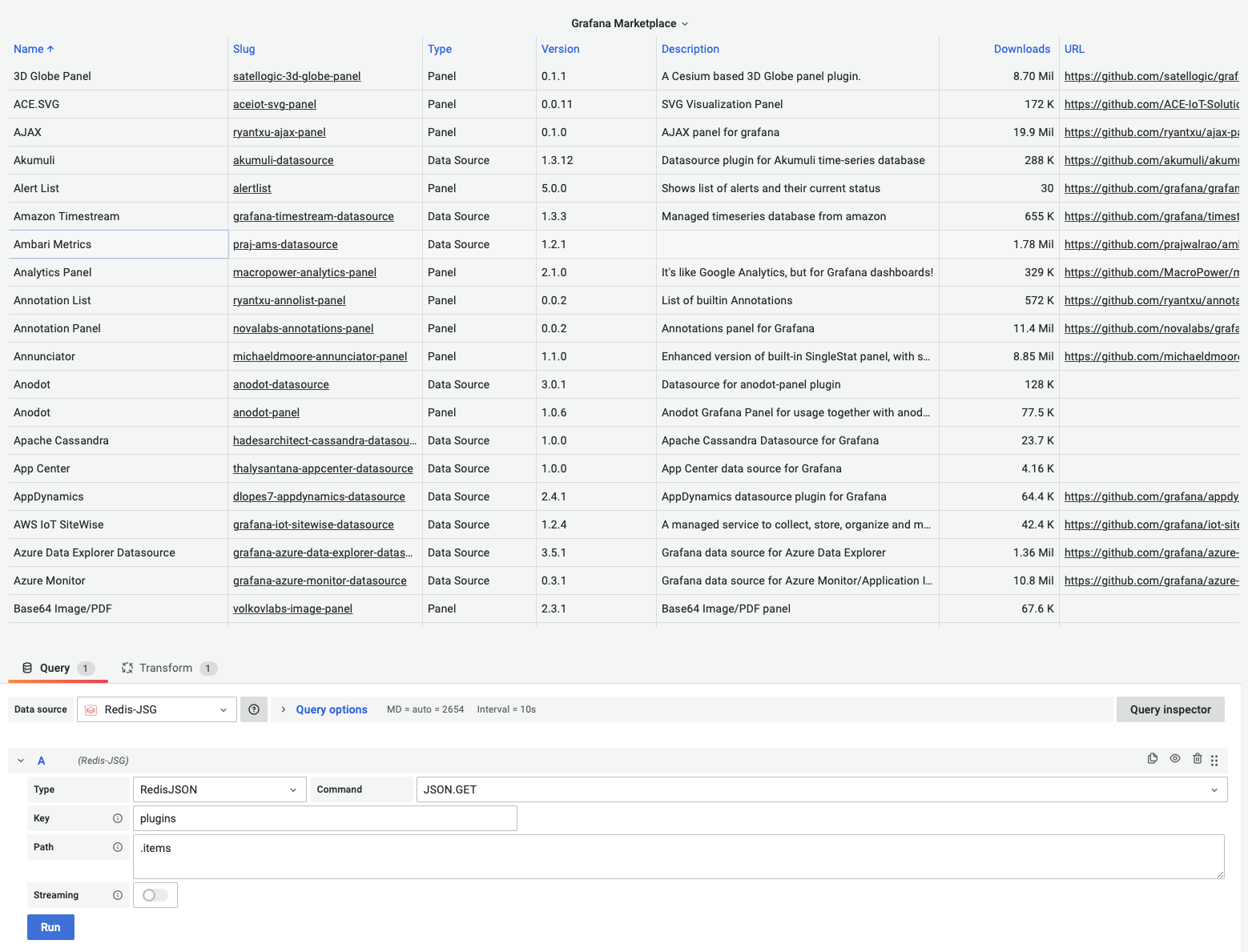Hide query A with the eye icon

(1175, 759)
